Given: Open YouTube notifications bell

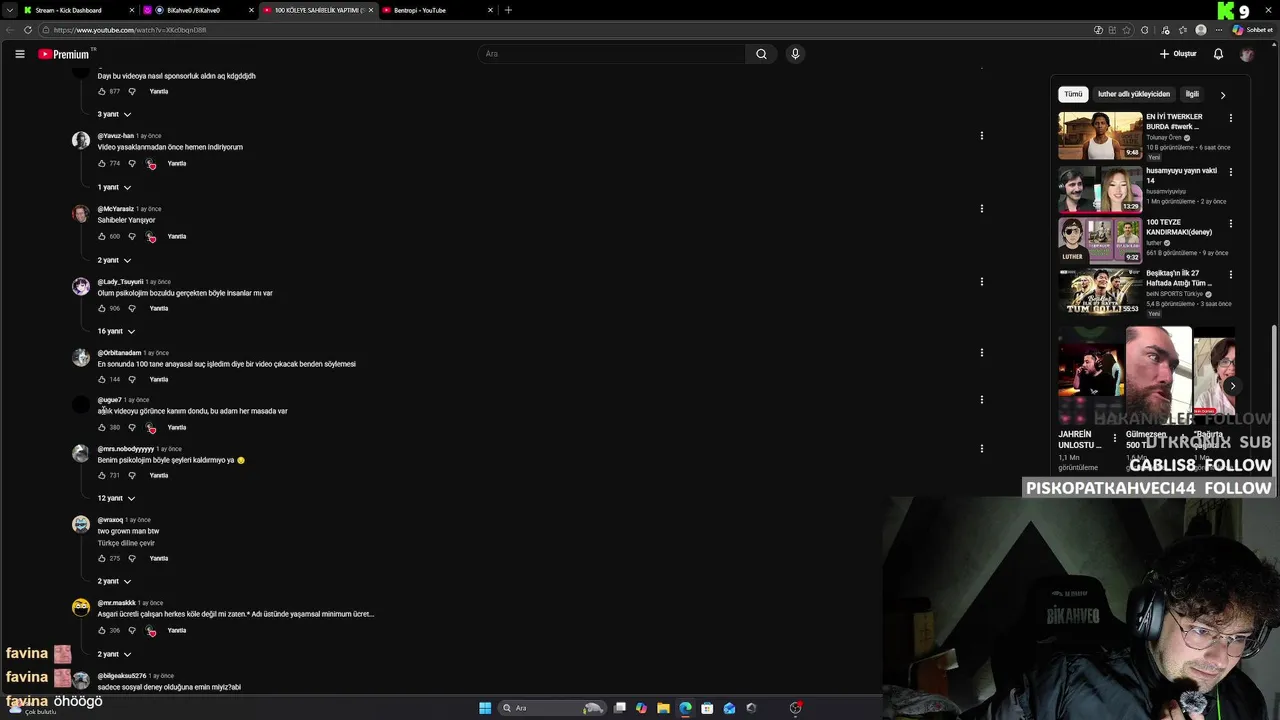Looking at the screenshot, I should [1218, 54].
